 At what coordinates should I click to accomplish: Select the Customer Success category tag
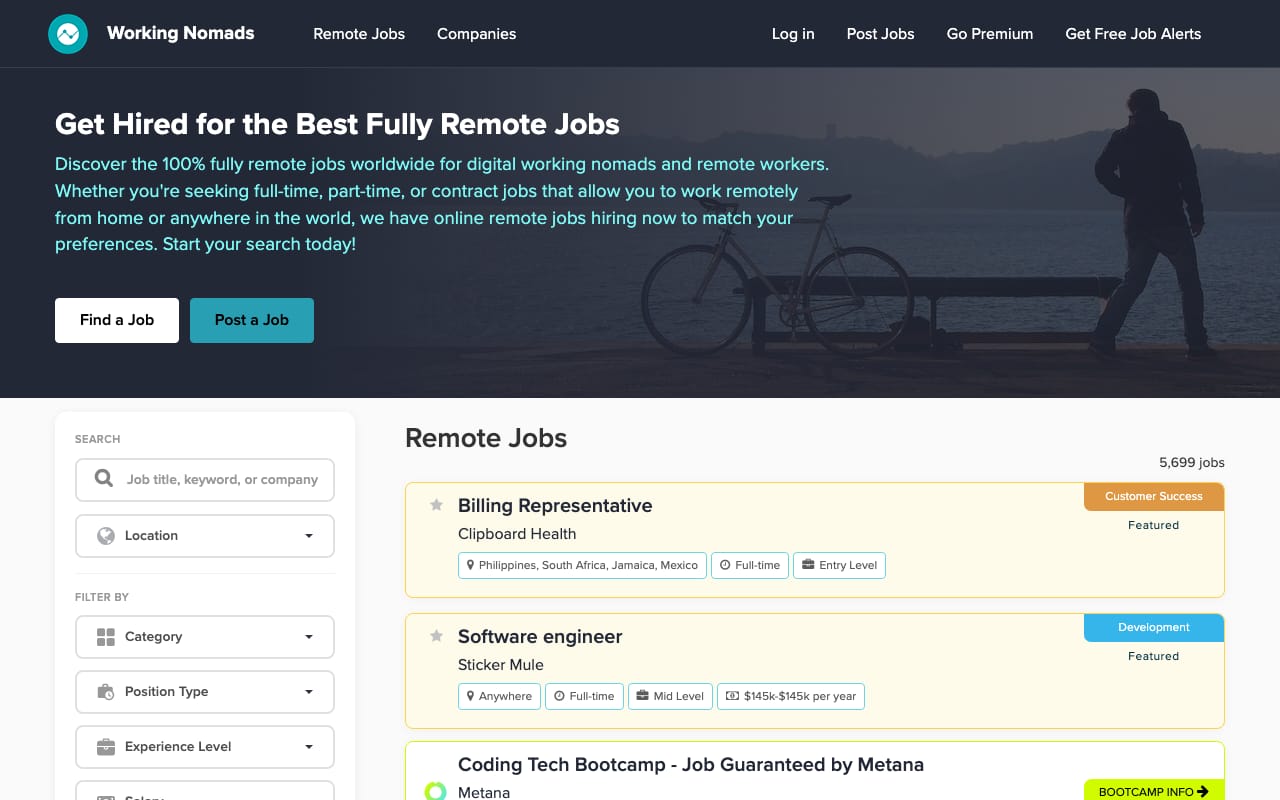click(1153, 496)
